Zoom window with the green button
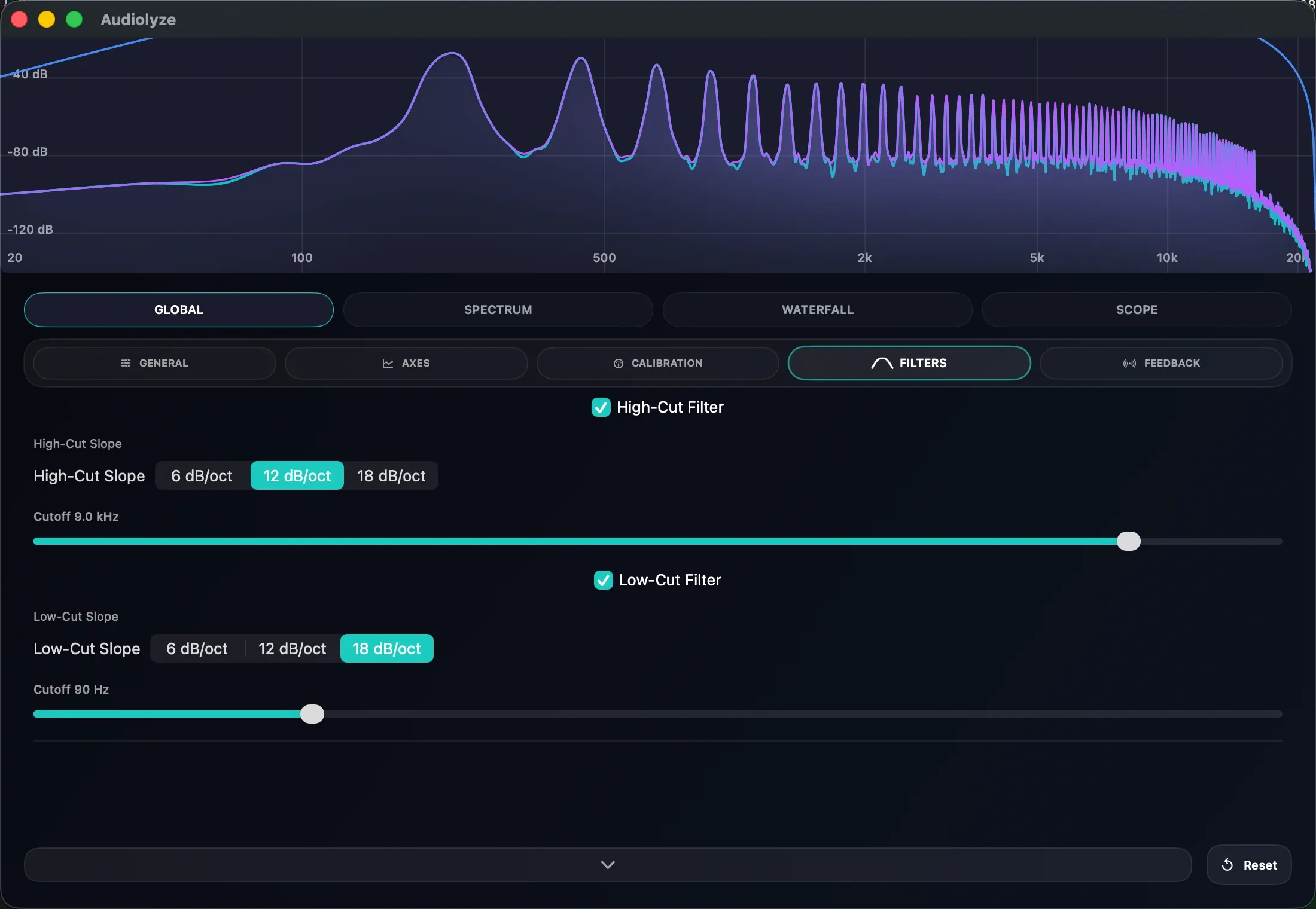1316x909 pixels. tap(74, 20)
